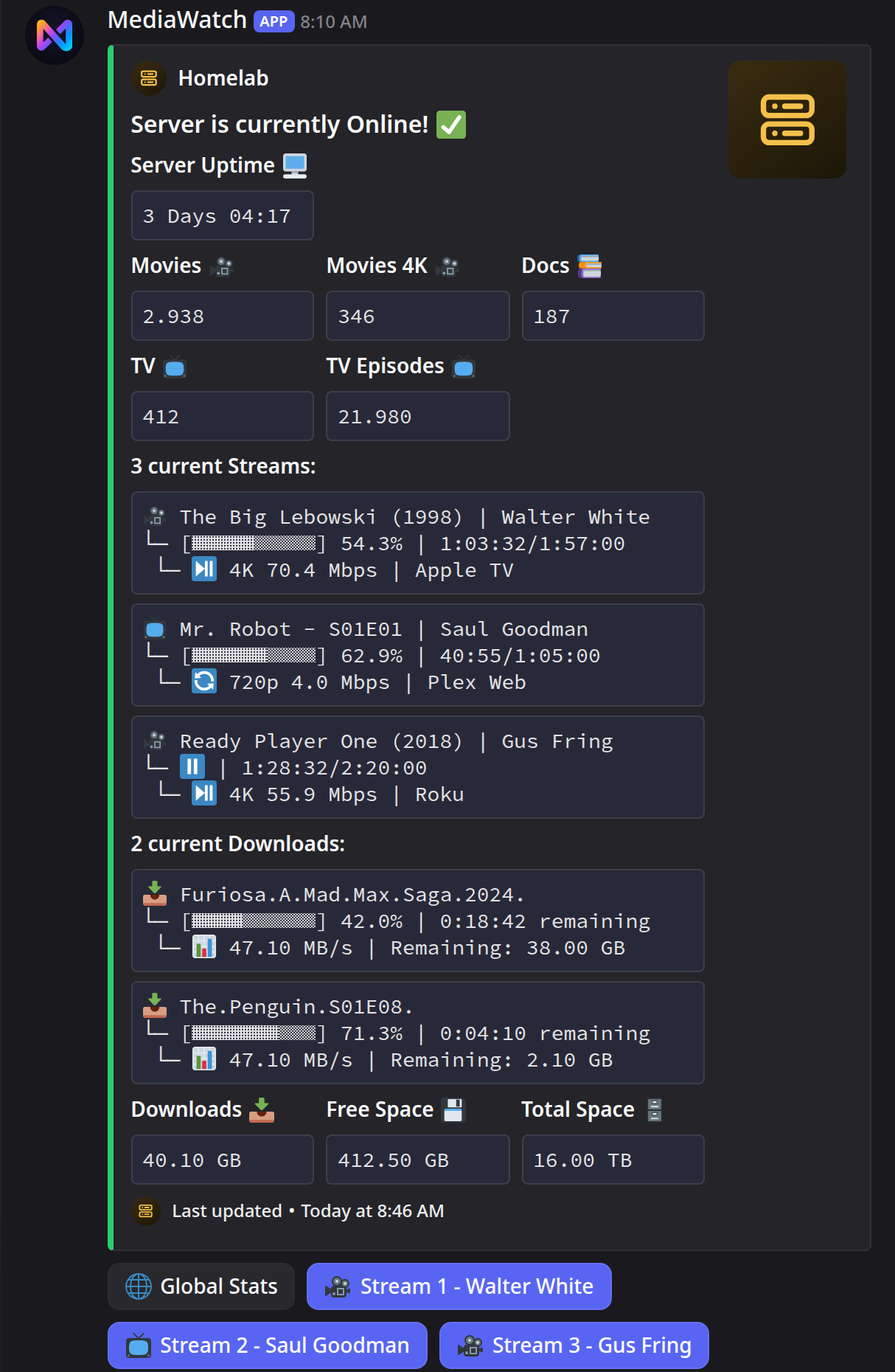
Task: Click the APP badge next to MediaWatch
Action: (x=274, y=21)
